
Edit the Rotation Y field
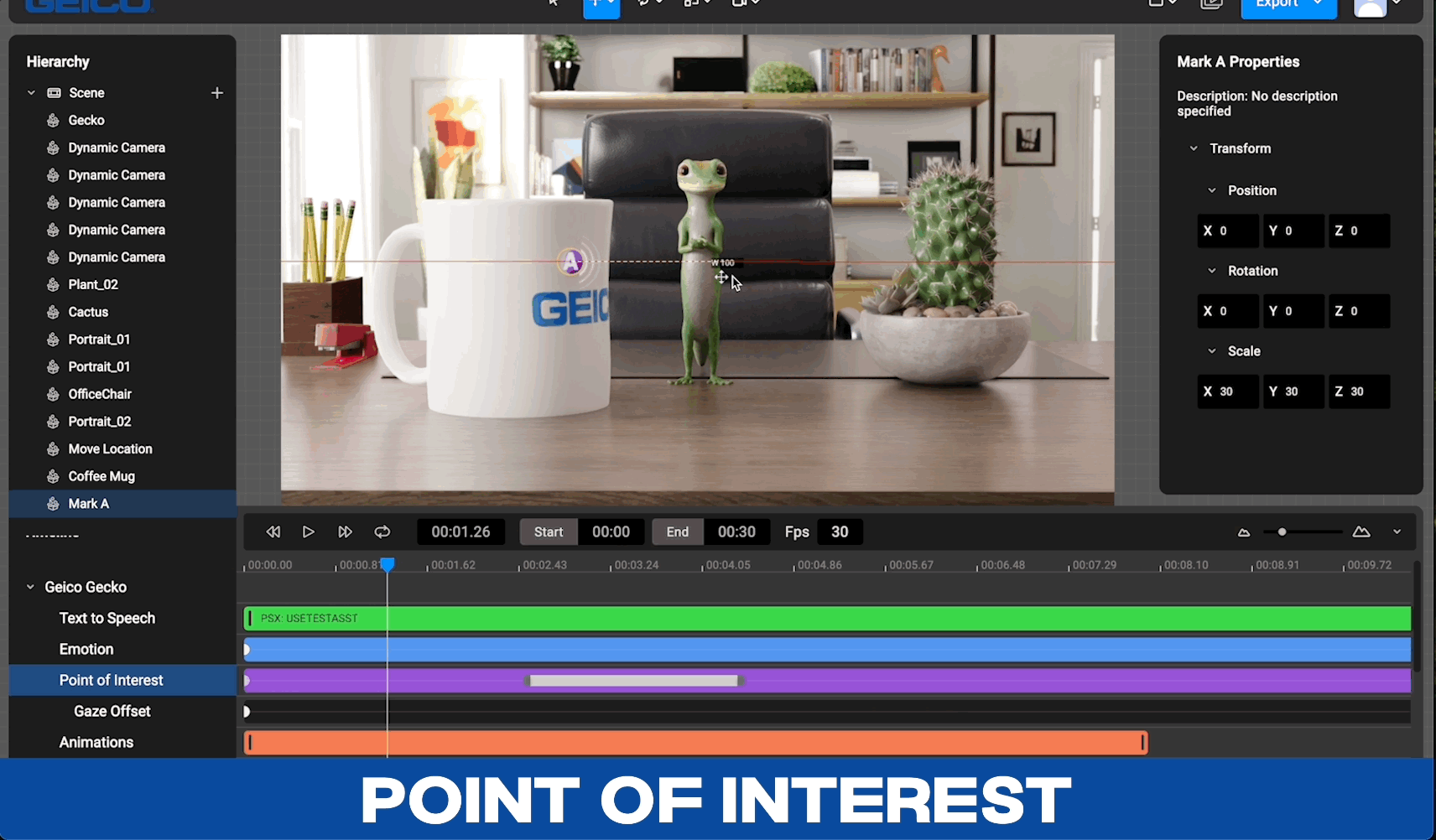(1293, 311)
